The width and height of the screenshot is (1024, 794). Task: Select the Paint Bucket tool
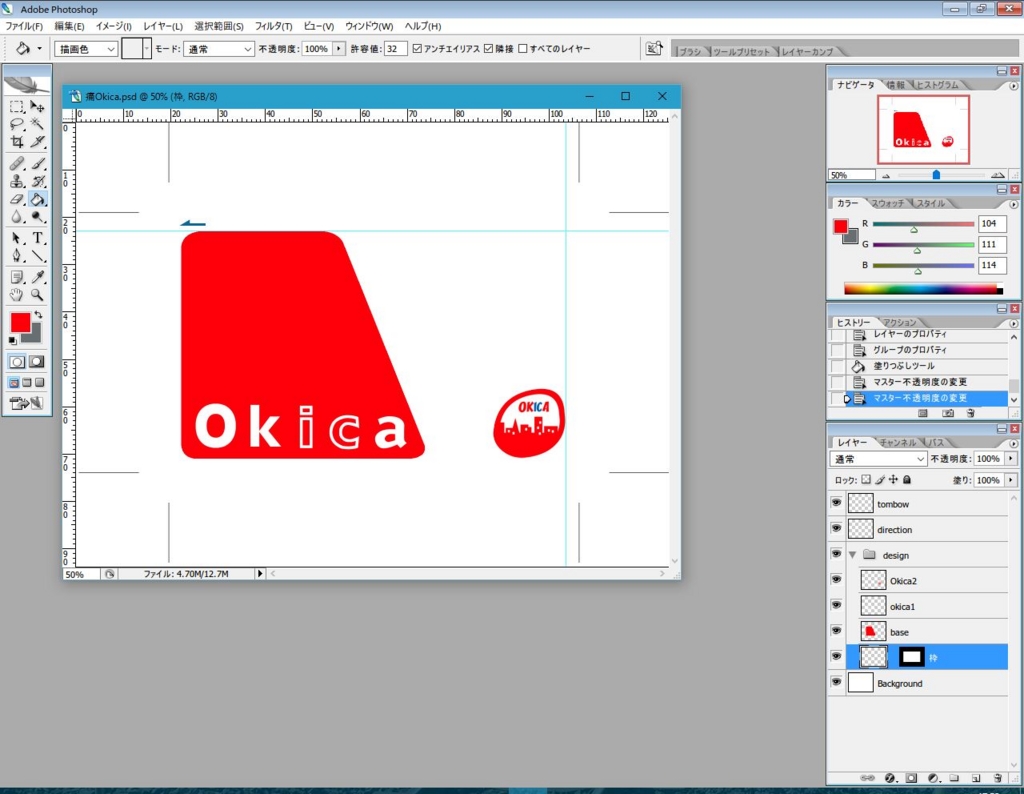(x=37, y=199)
